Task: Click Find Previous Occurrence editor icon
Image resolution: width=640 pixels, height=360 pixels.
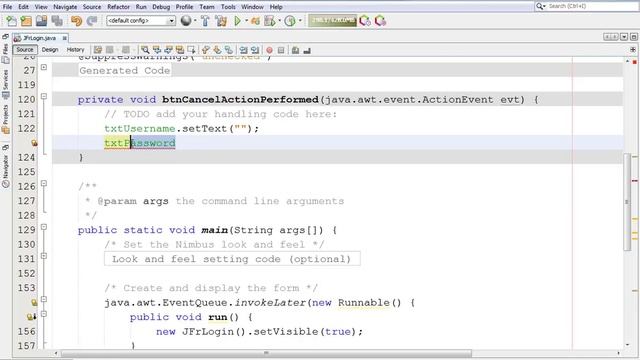Action: pos(157,50)
